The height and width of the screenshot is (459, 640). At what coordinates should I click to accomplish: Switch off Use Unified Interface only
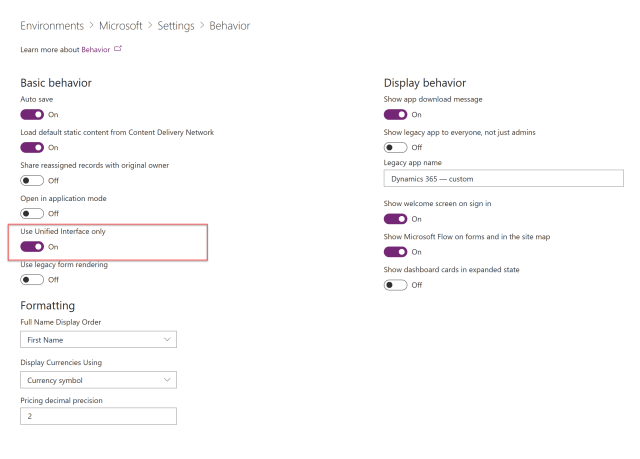(32, 246)
